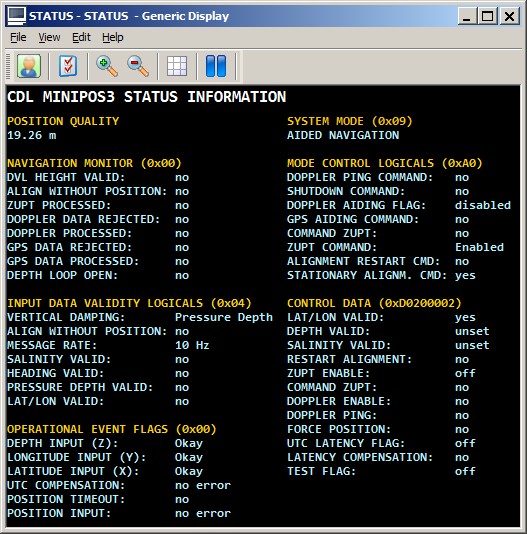Toggle the grid display icon
Screen dimensions: 527x534
pos(177,66)
